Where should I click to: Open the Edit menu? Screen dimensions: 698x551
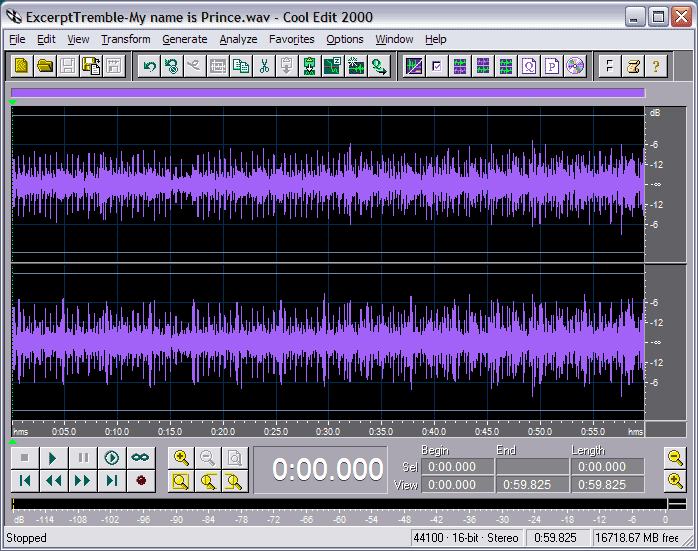[x=46, y=40]
